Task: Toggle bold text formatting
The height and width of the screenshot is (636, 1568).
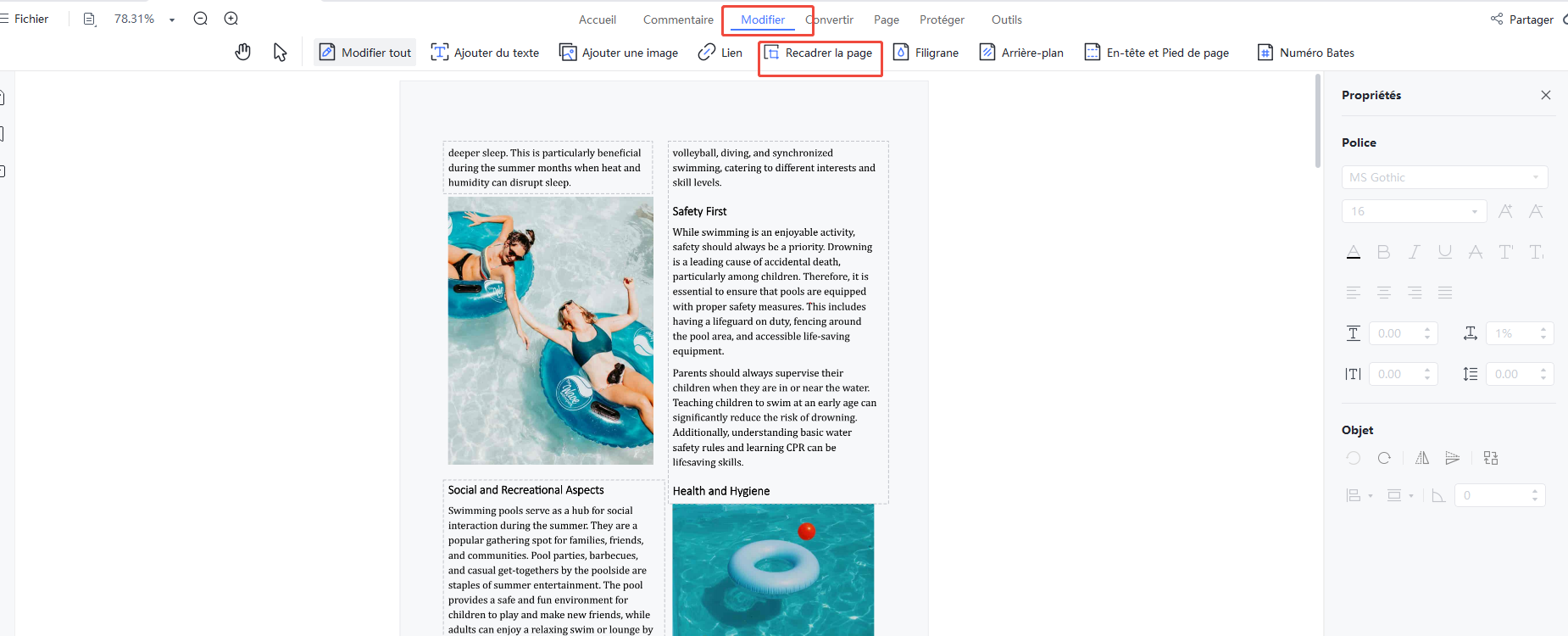Action: [1383, 252]
